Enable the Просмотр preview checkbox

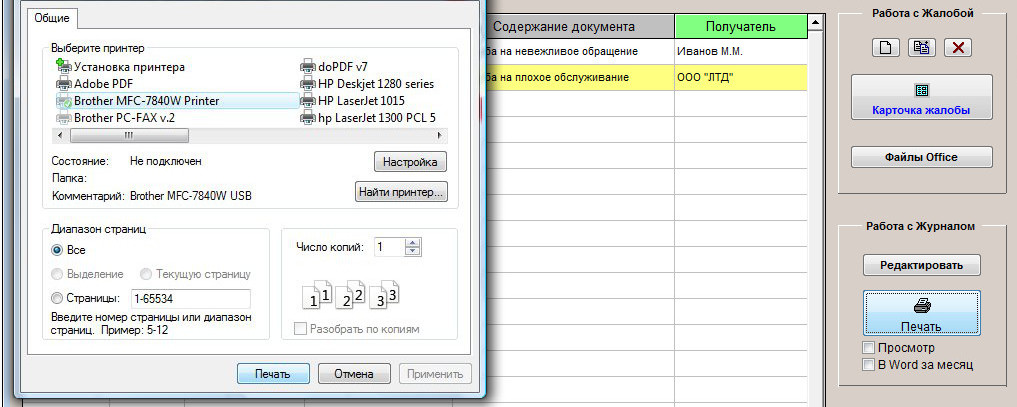(x=868, y=347)
